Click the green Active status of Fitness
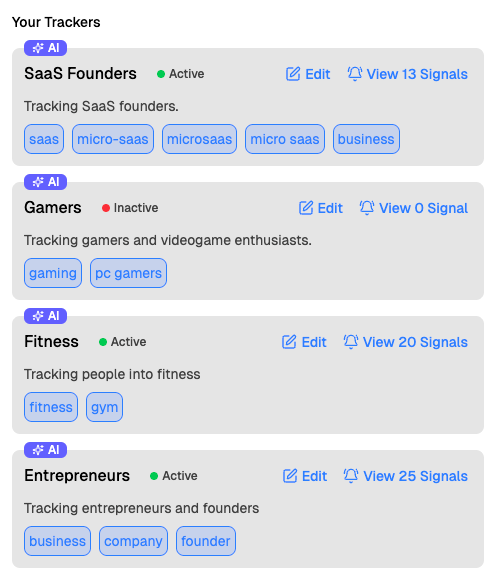498x584 pixels. click(x=123, y=342)
